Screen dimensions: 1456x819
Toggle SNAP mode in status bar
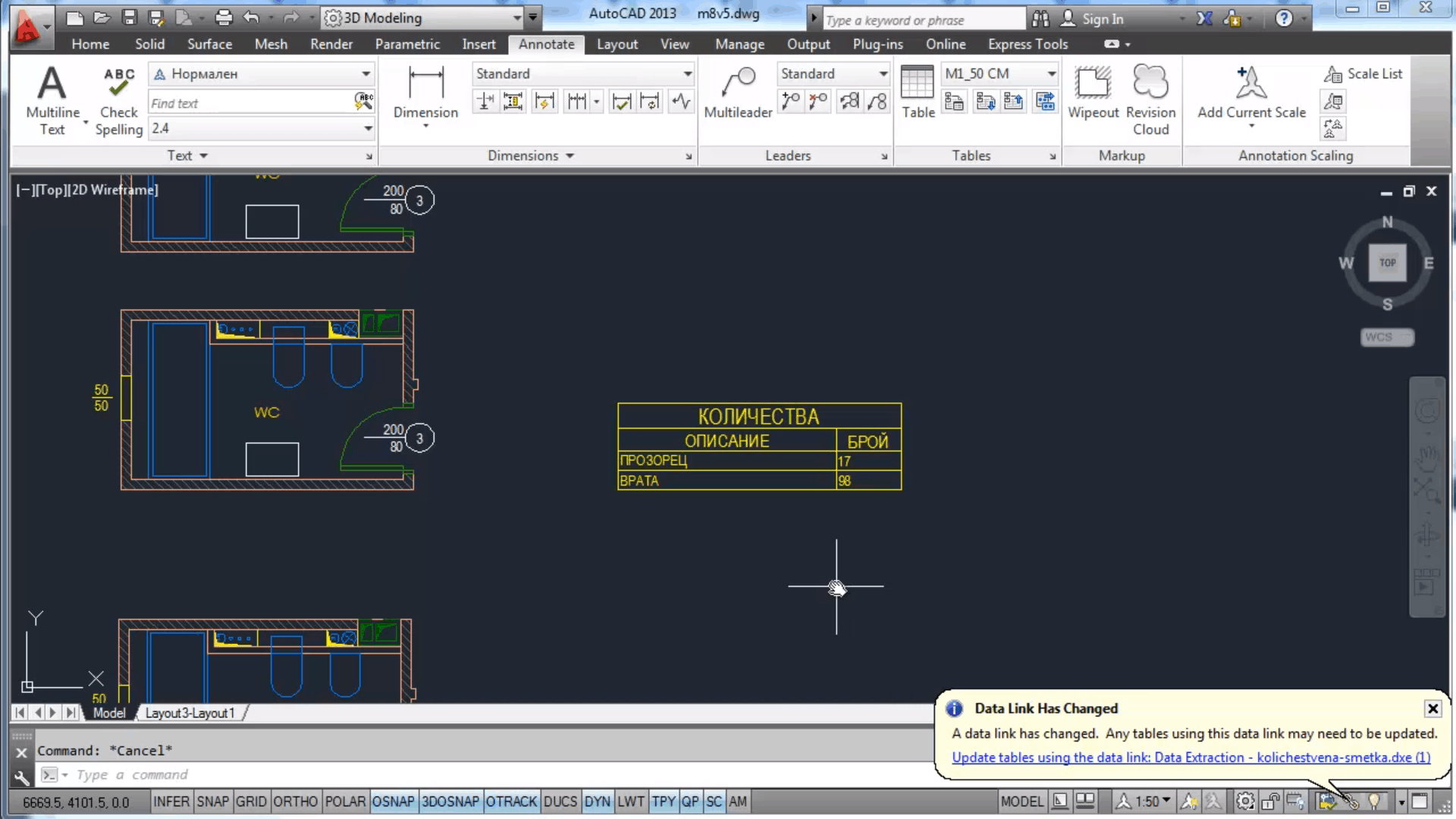coord(212,802)
